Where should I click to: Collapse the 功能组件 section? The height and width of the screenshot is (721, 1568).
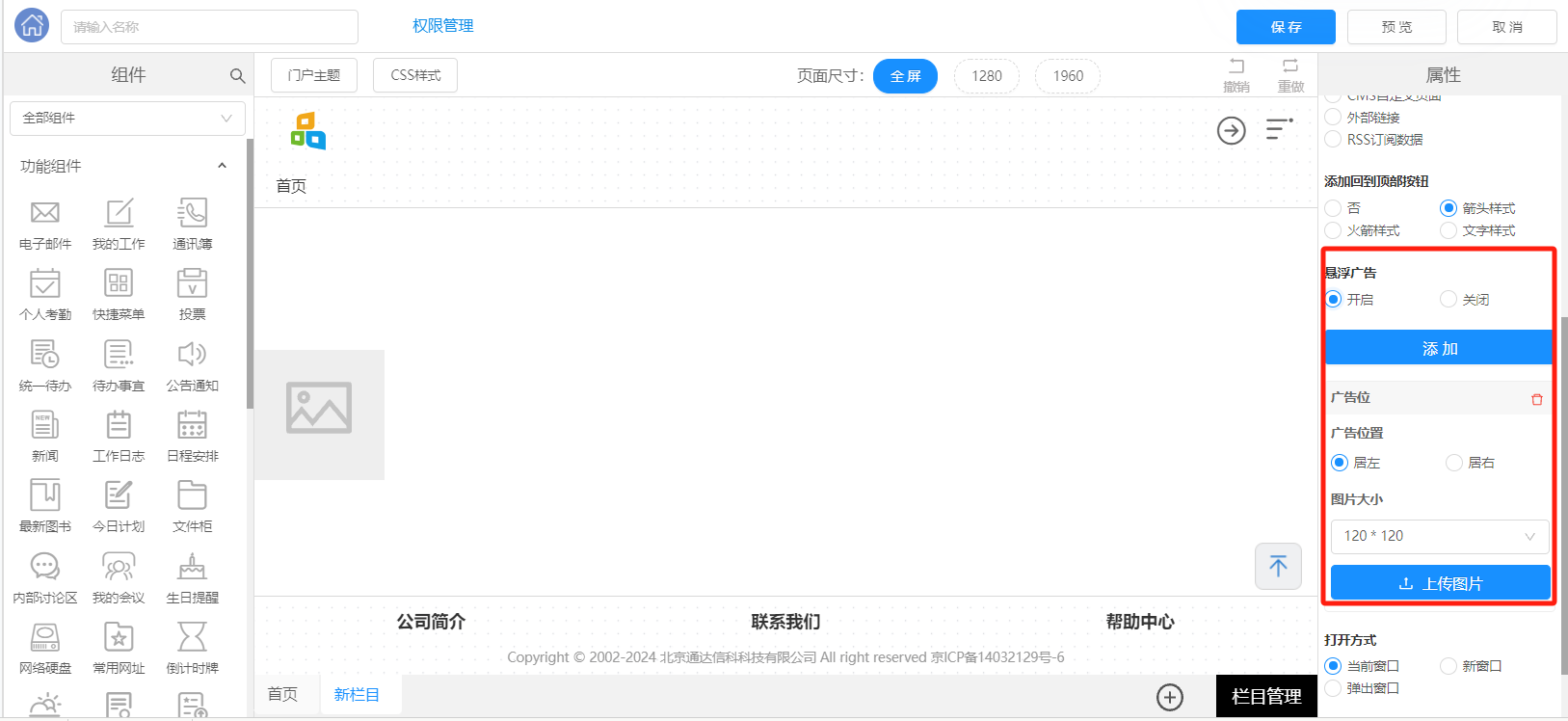[222, 166]
